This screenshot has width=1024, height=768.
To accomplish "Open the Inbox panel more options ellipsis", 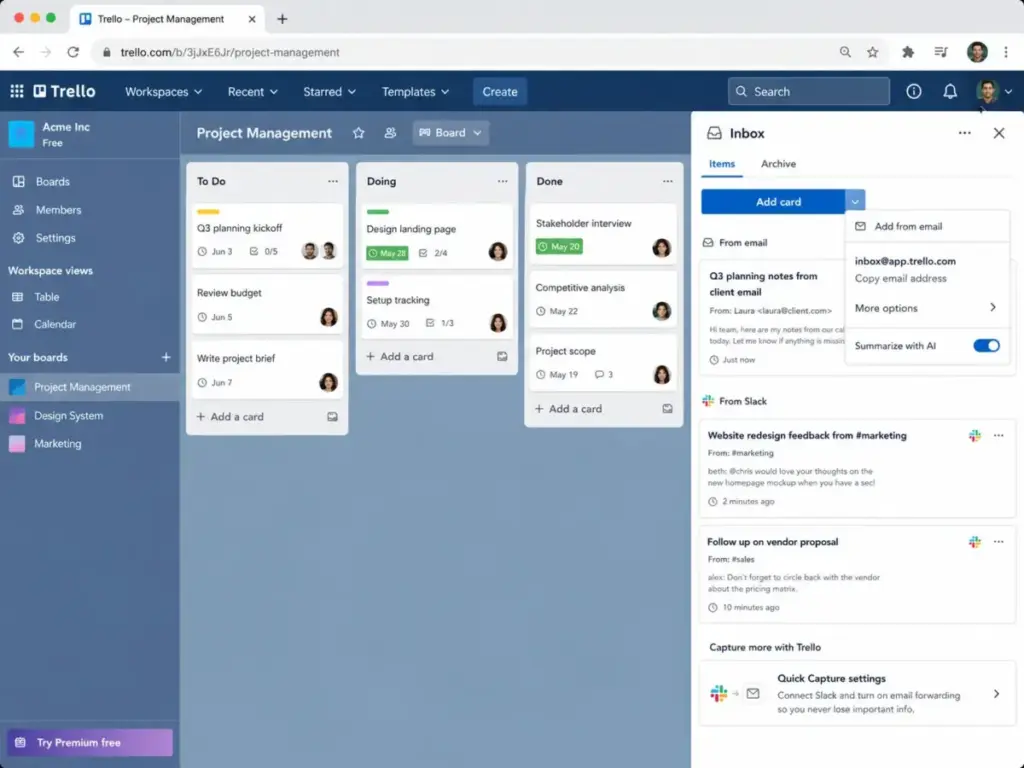I will point(965,133).
